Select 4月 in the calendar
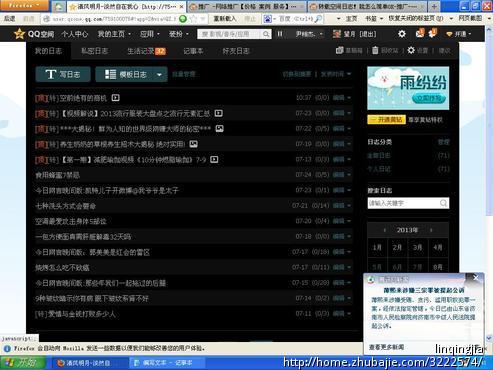Screen dimensions: 493x370 (x=438, y=247)
